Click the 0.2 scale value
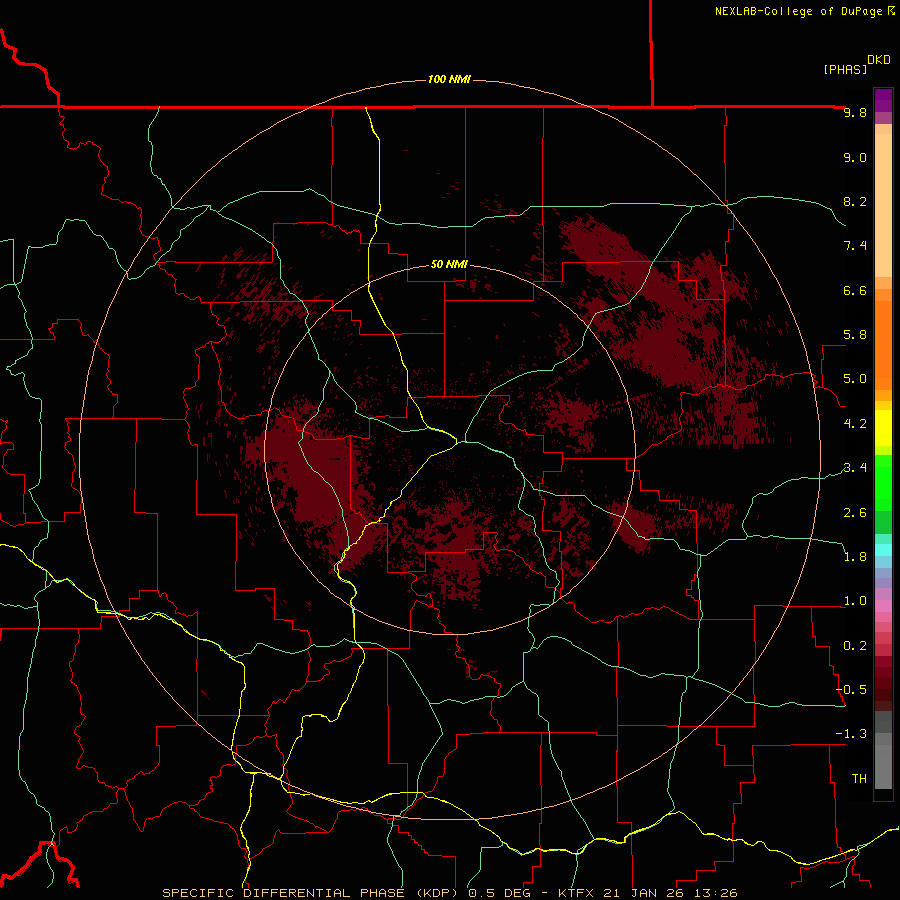 855,646
